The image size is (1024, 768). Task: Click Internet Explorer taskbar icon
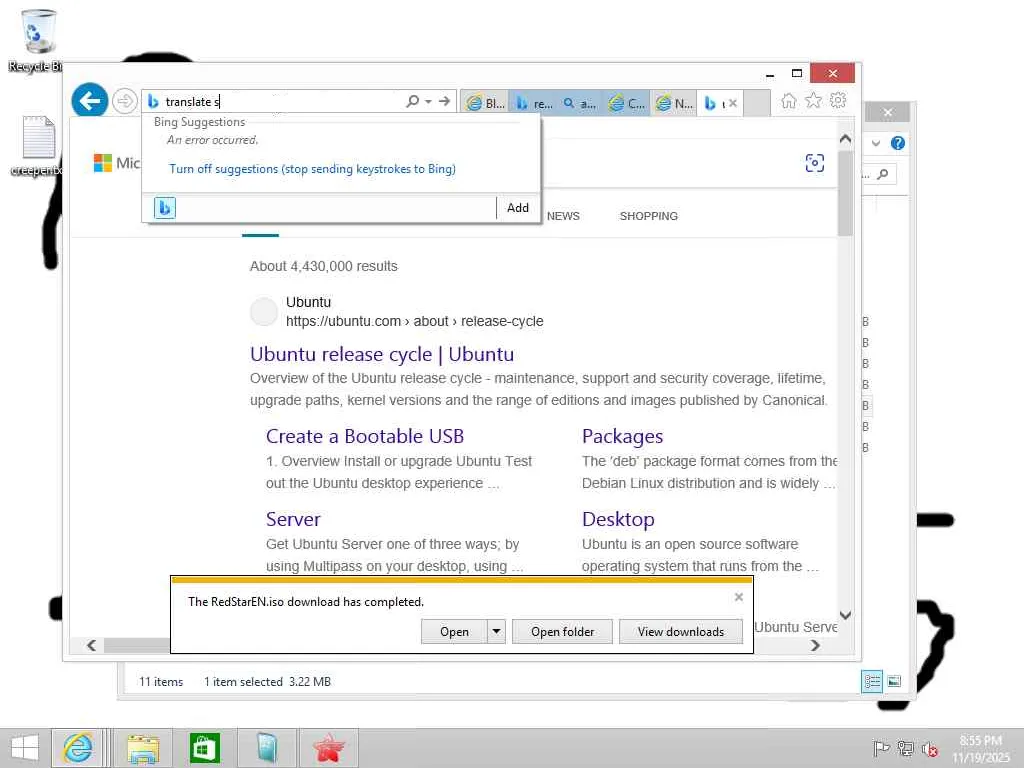(77, 748)
